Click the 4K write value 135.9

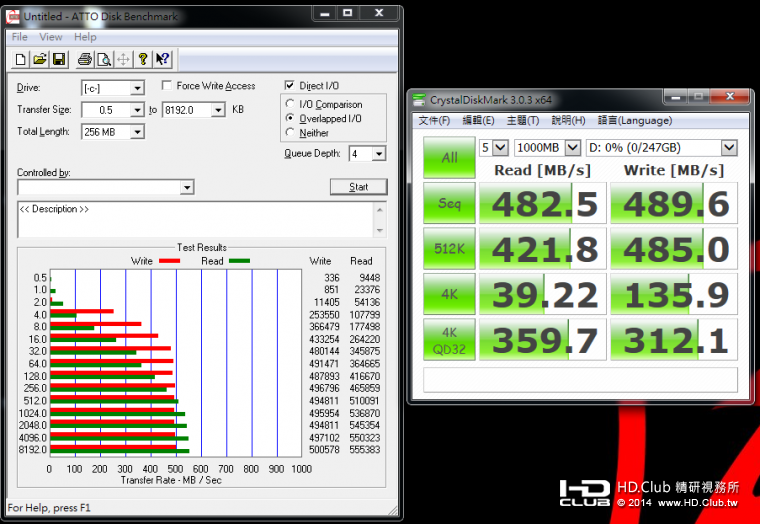point(674,294)
